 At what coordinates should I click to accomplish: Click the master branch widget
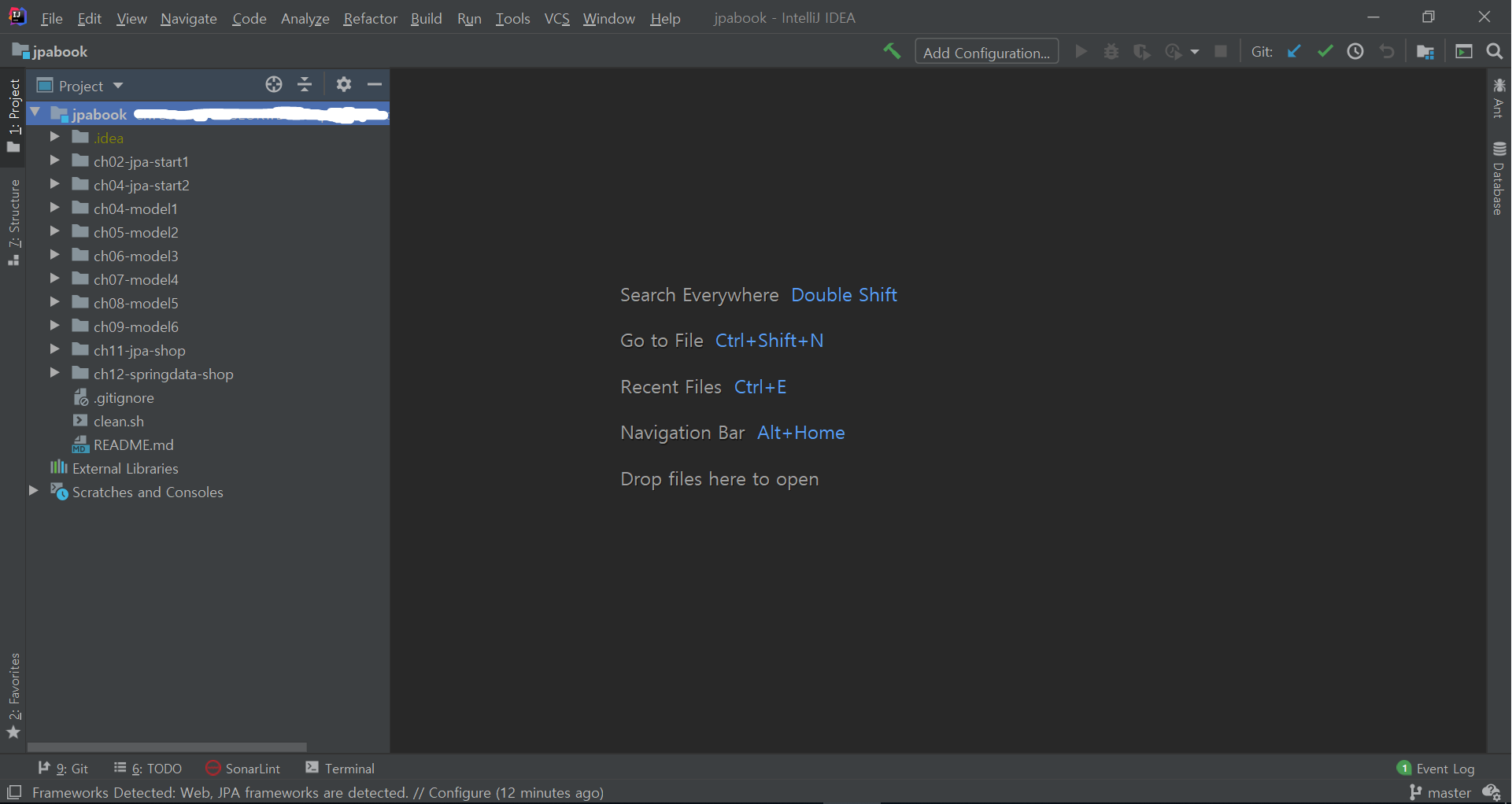click(1440, 792)
